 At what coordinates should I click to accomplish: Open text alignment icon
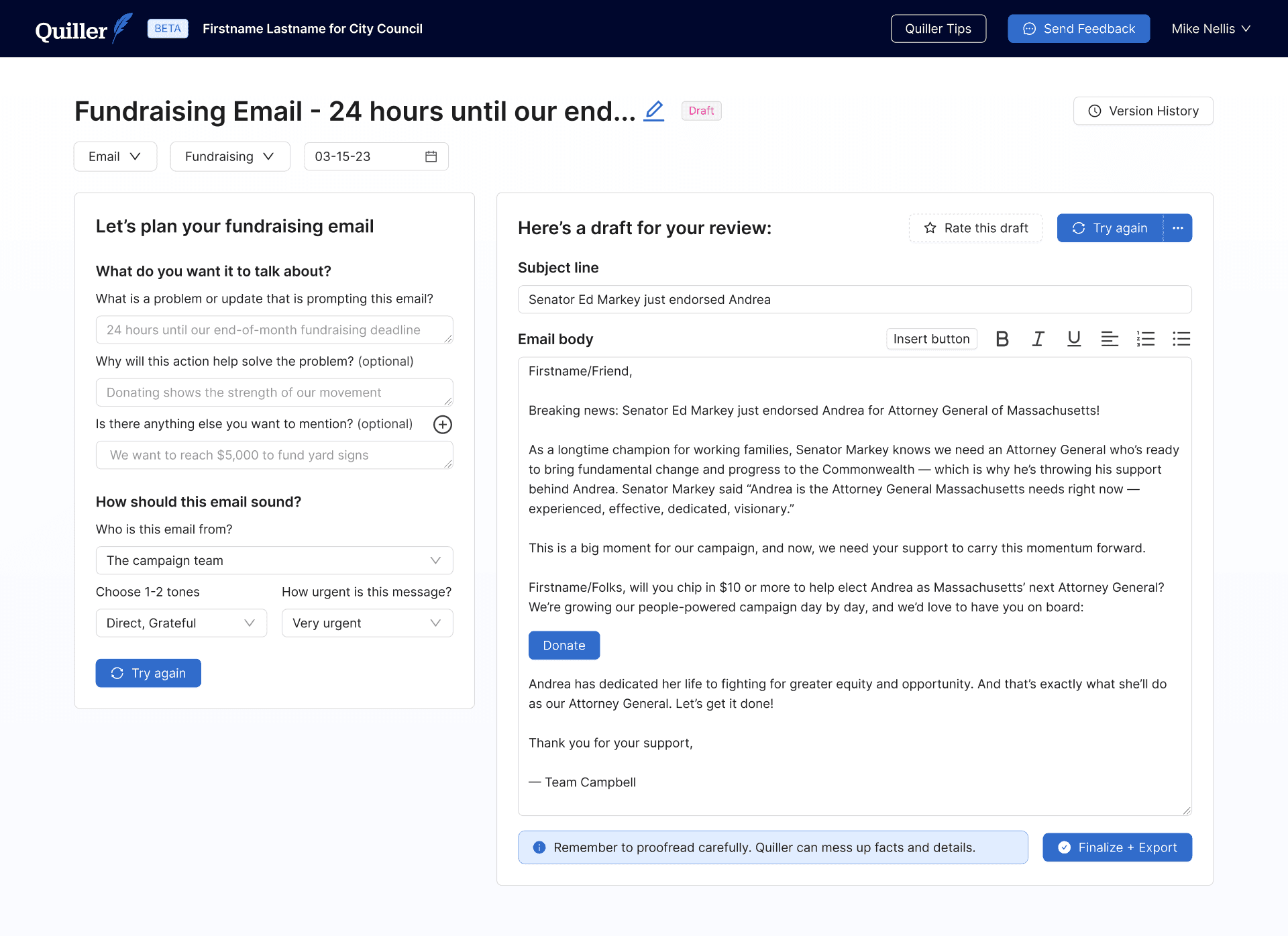(1110, 339)
